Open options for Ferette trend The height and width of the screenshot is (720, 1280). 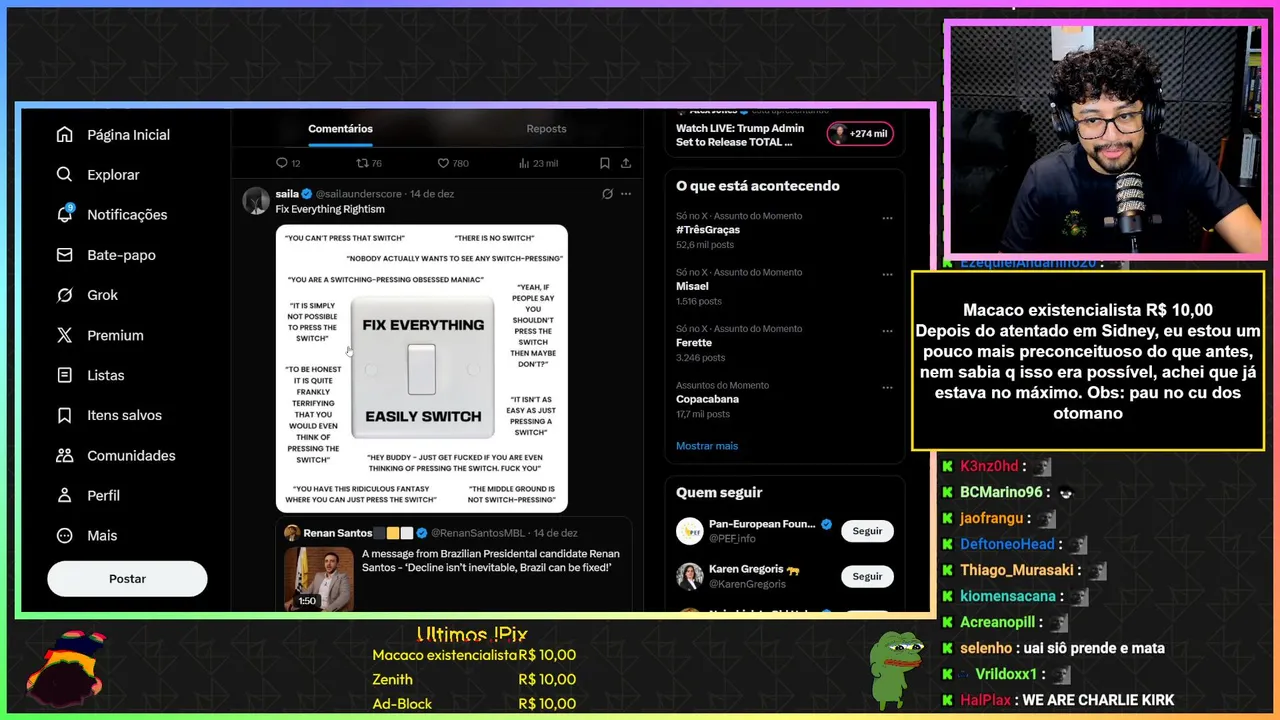click(887, 331)
